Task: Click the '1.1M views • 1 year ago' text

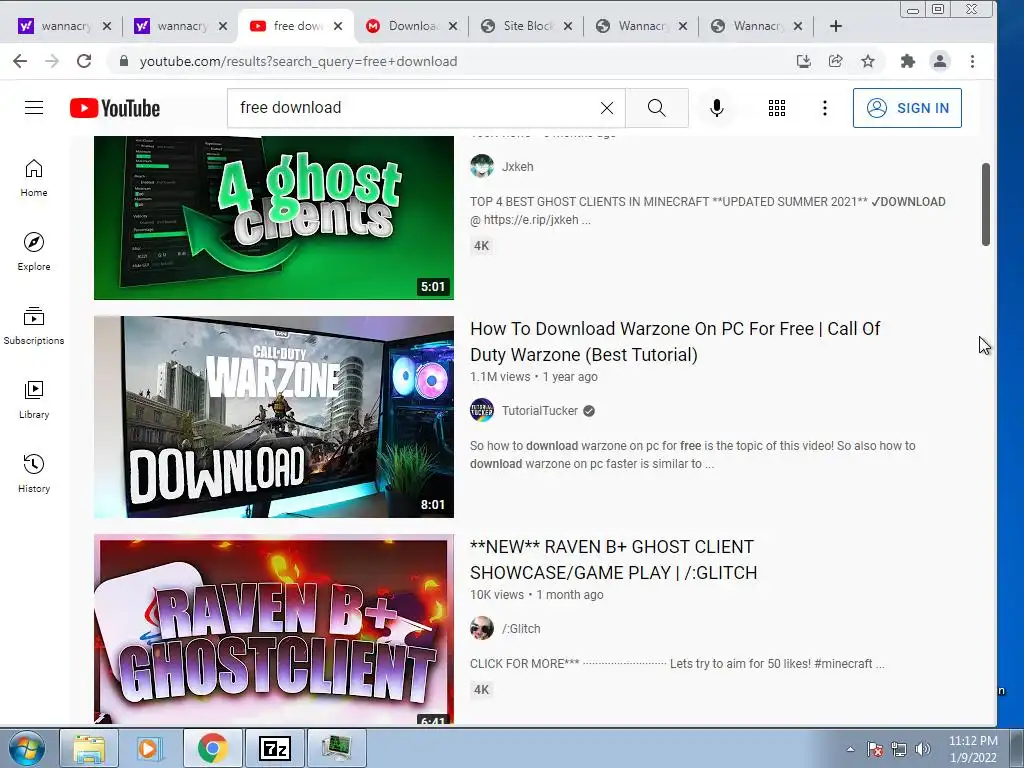Action: tap(534, 377)
